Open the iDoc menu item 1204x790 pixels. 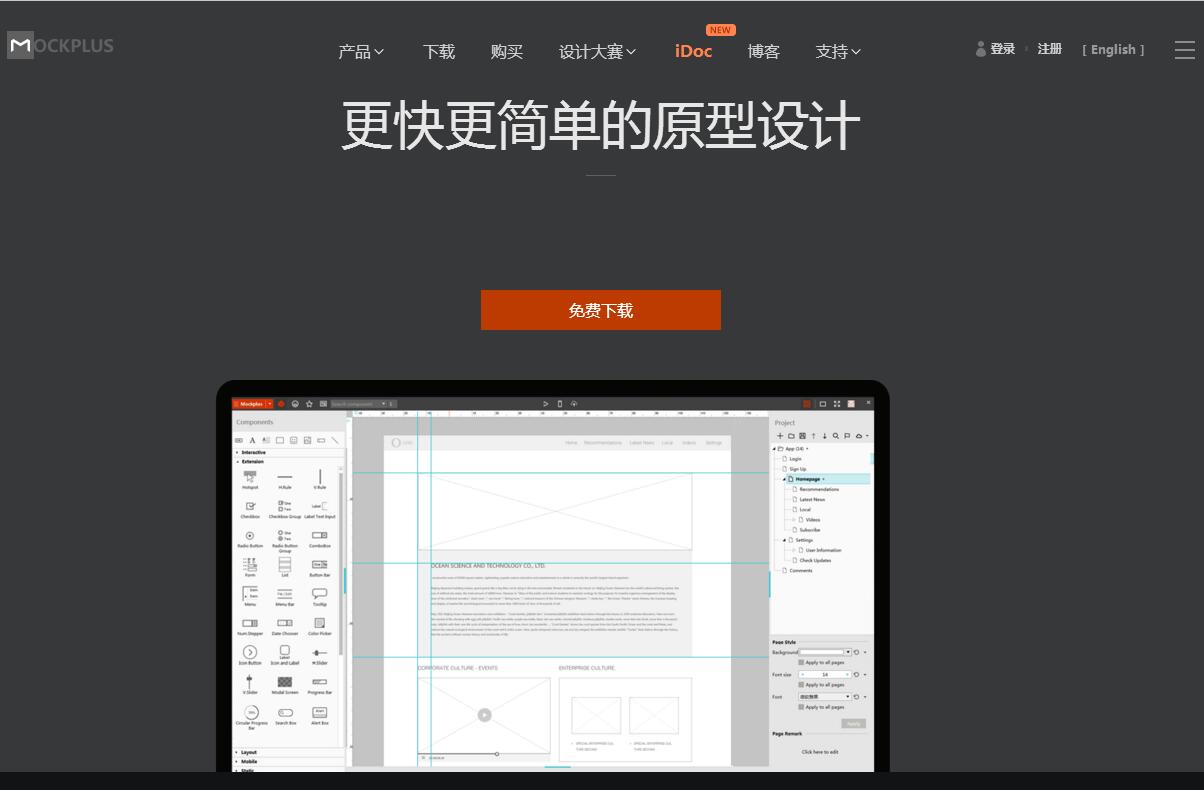(693, 51)
